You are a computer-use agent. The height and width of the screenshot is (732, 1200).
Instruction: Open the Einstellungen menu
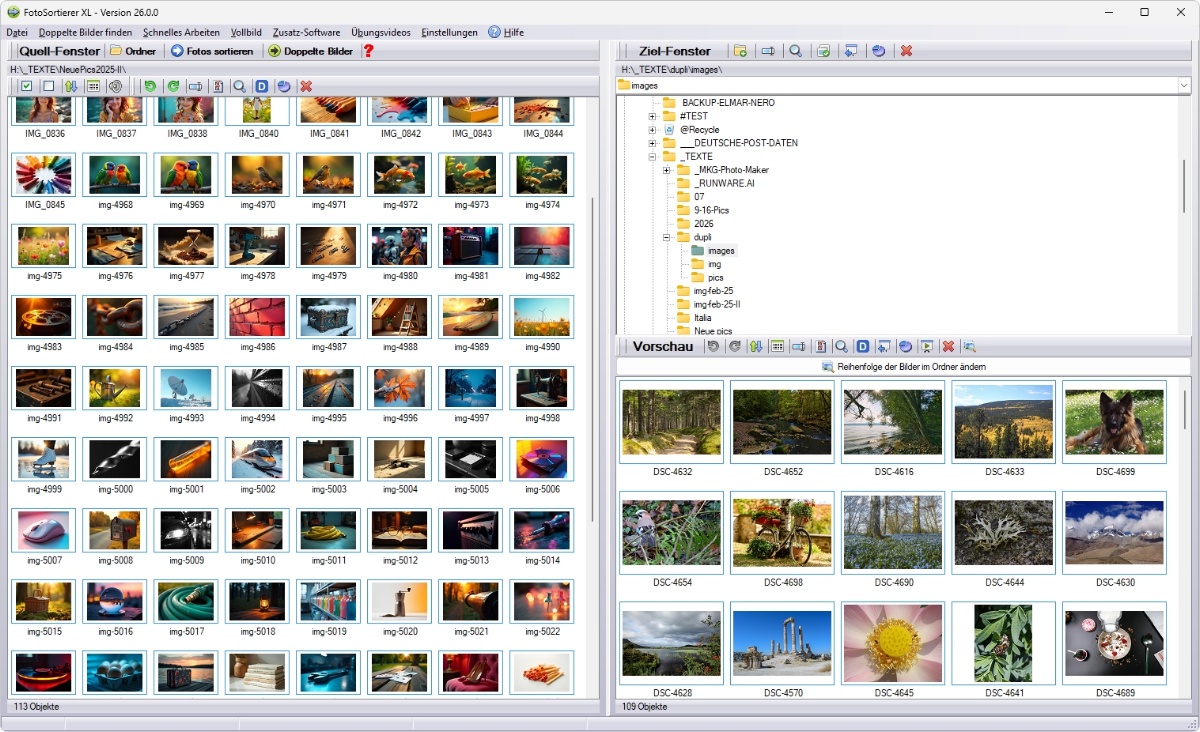(x=449, y=32)
